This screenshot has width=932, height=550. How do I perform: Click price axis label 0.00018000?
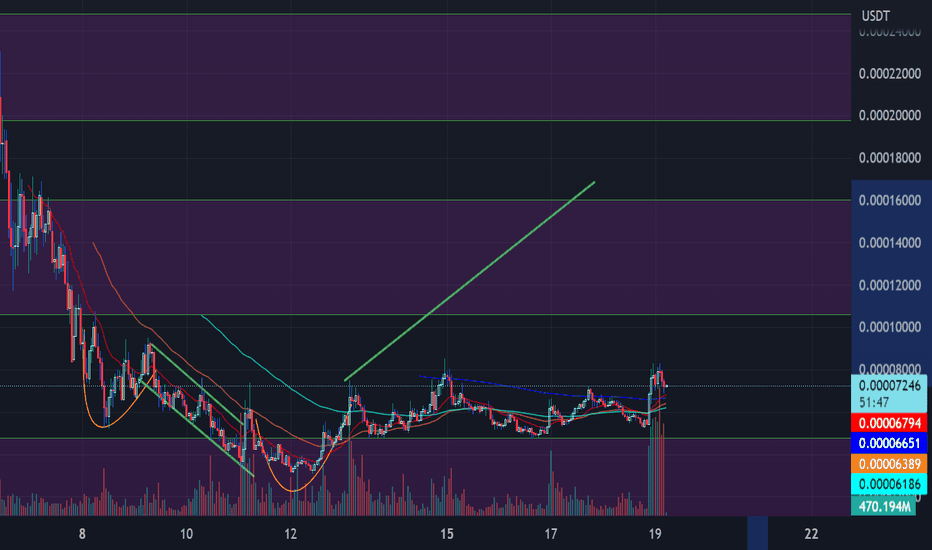click(x=889, y=158)
